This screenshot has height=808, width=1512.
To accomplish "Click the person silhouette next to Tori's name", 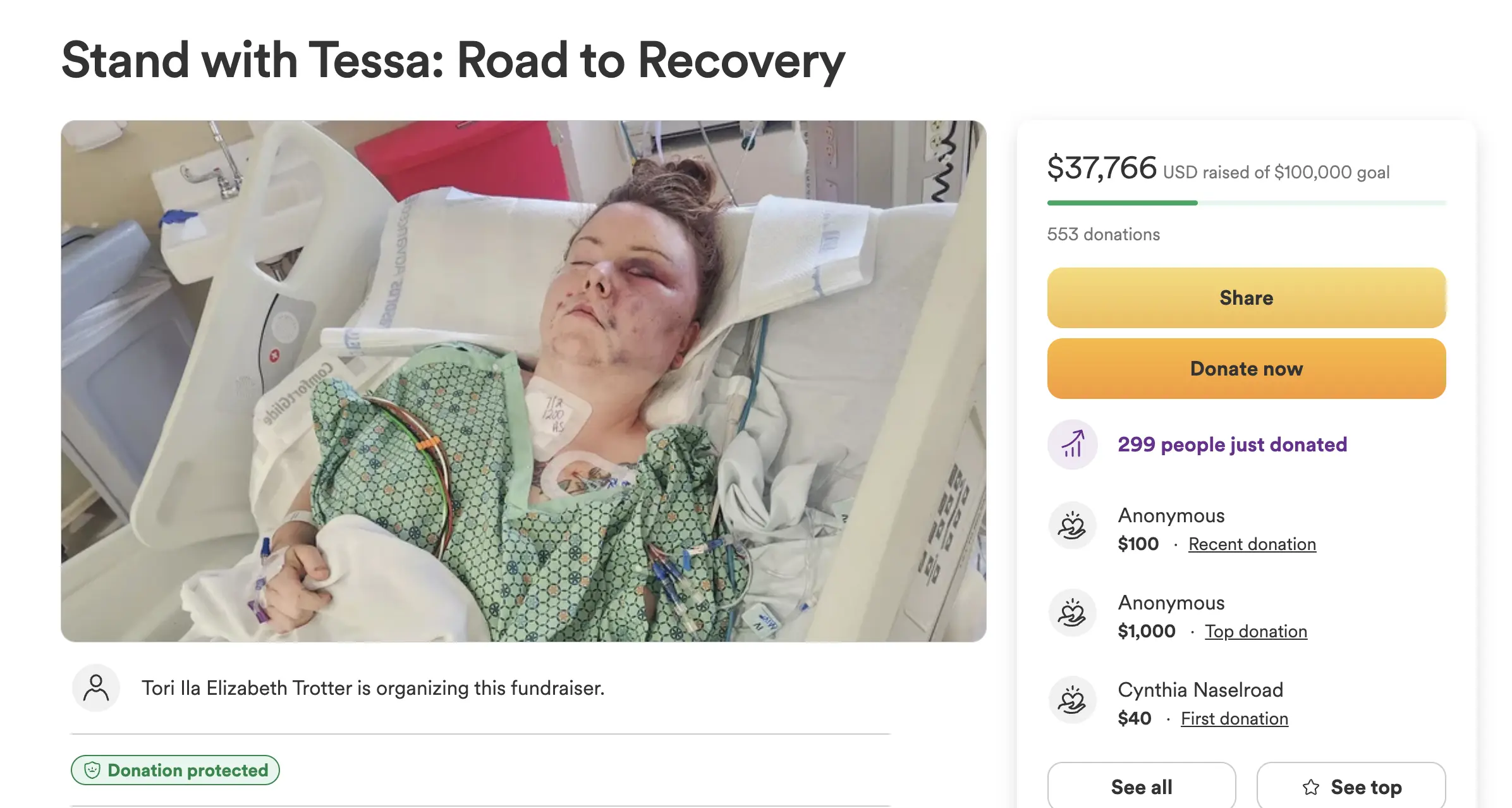I will tap(96, 688).
